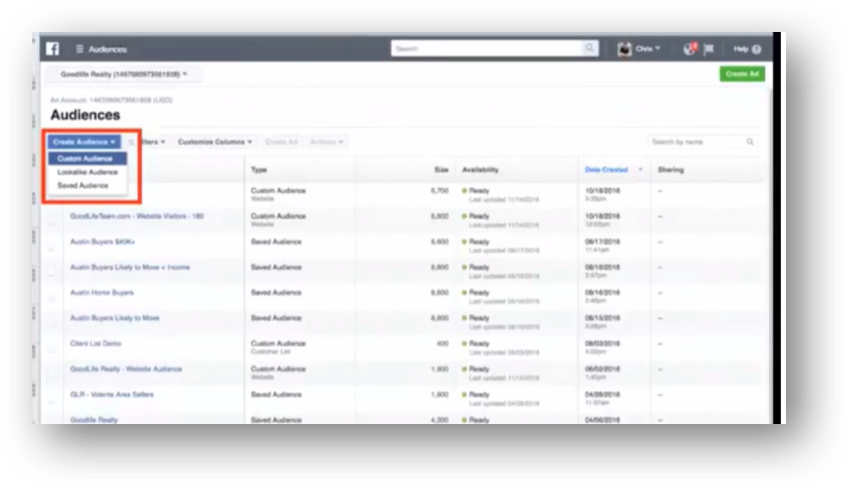Viewport: 851px width, 489px height.
Task: Open the Chris account dropdown
Action: 648,49
